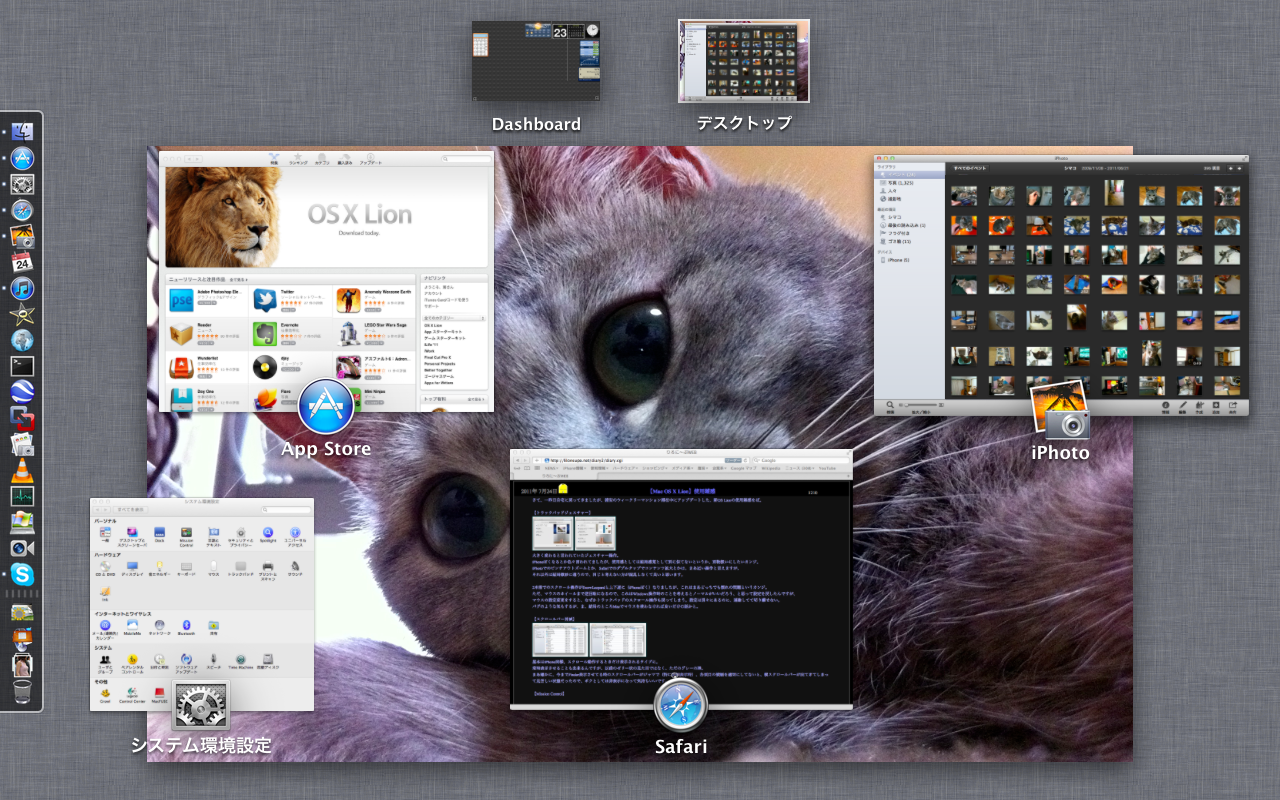1280x800 pixels.
Task: Click the iPhoto zoom slider
Action: 922,404
